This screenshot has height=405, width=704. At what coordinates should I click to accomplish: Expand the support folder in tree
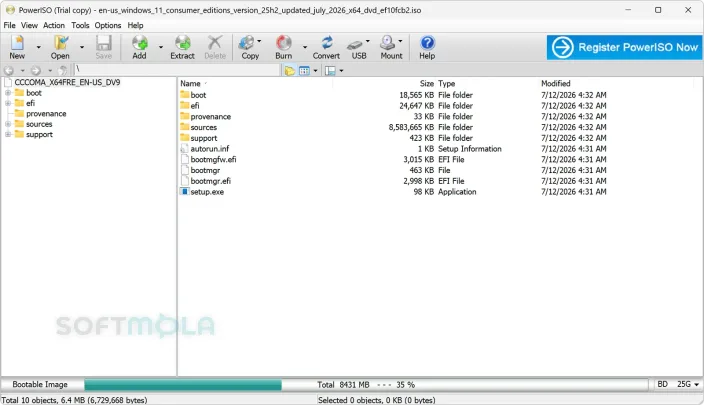(8, 134)
